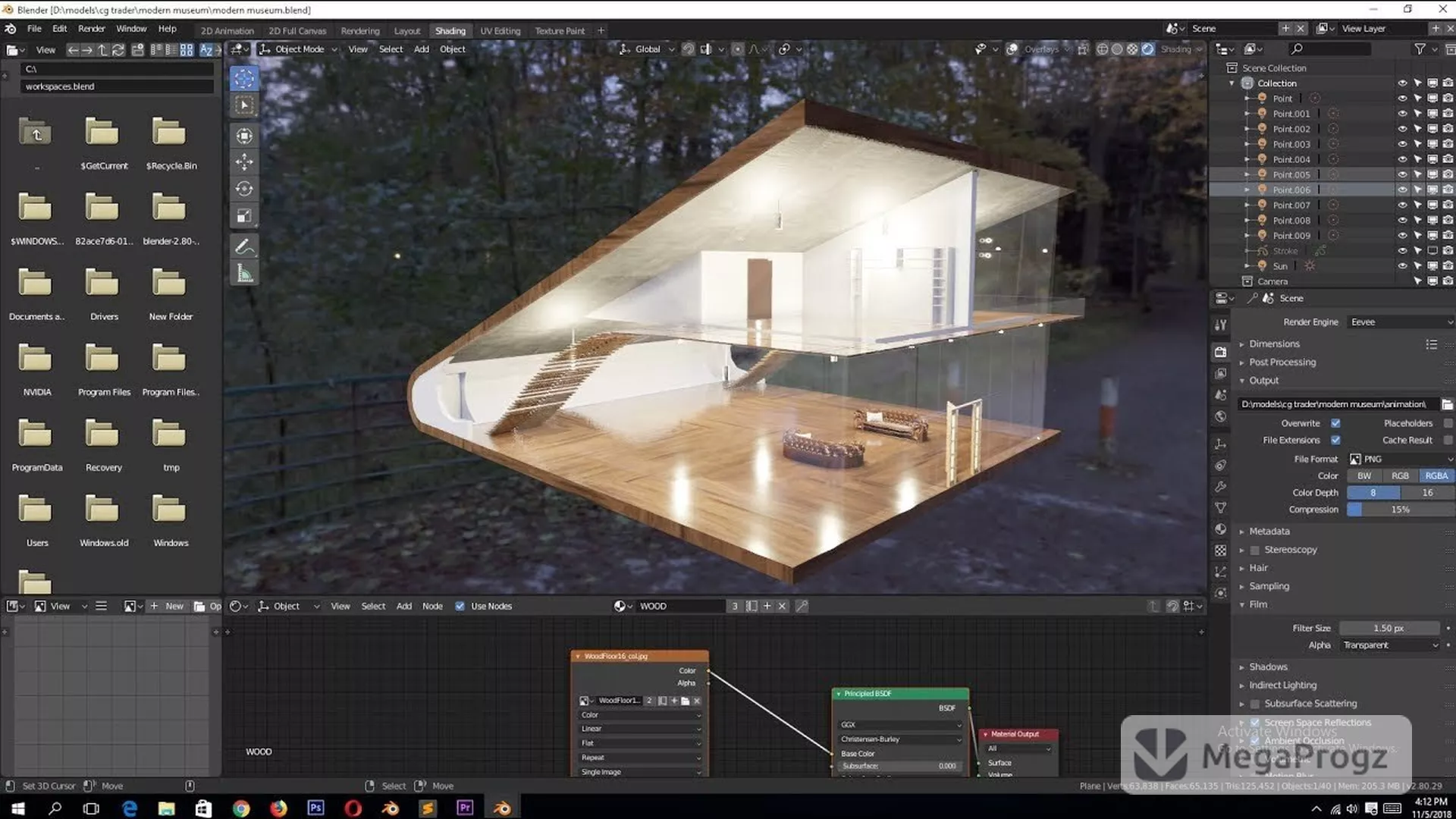Set Color Depth to 16
This screenshot has width=1456, height=819.
[x=1427, y=492]
